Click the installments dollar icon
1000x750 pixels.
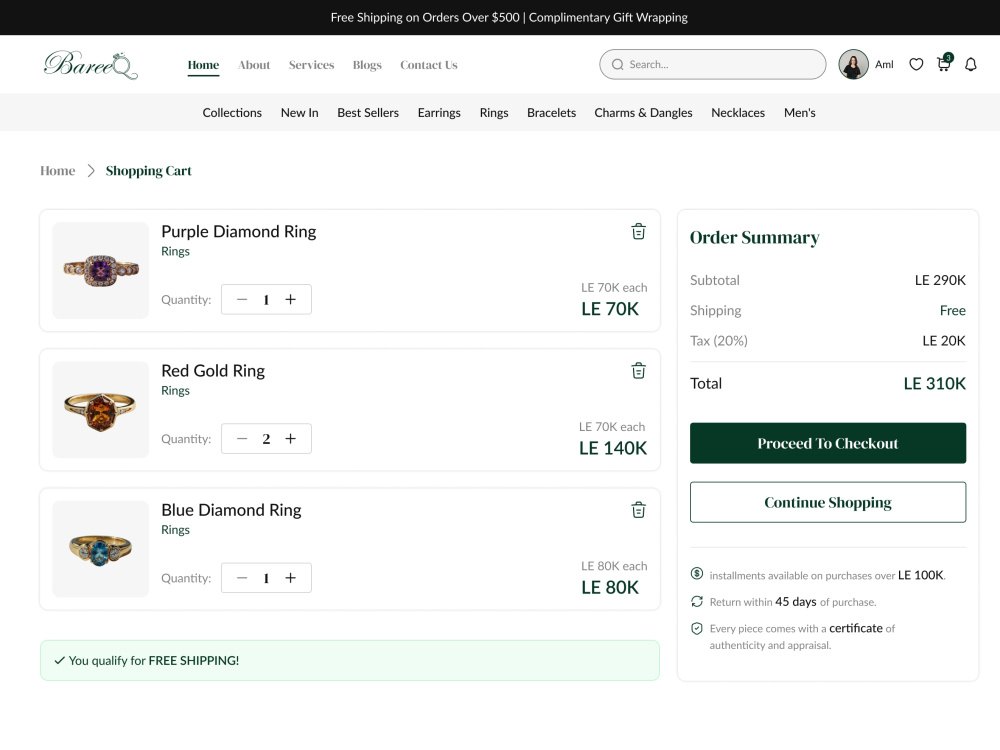pos(697,573)
